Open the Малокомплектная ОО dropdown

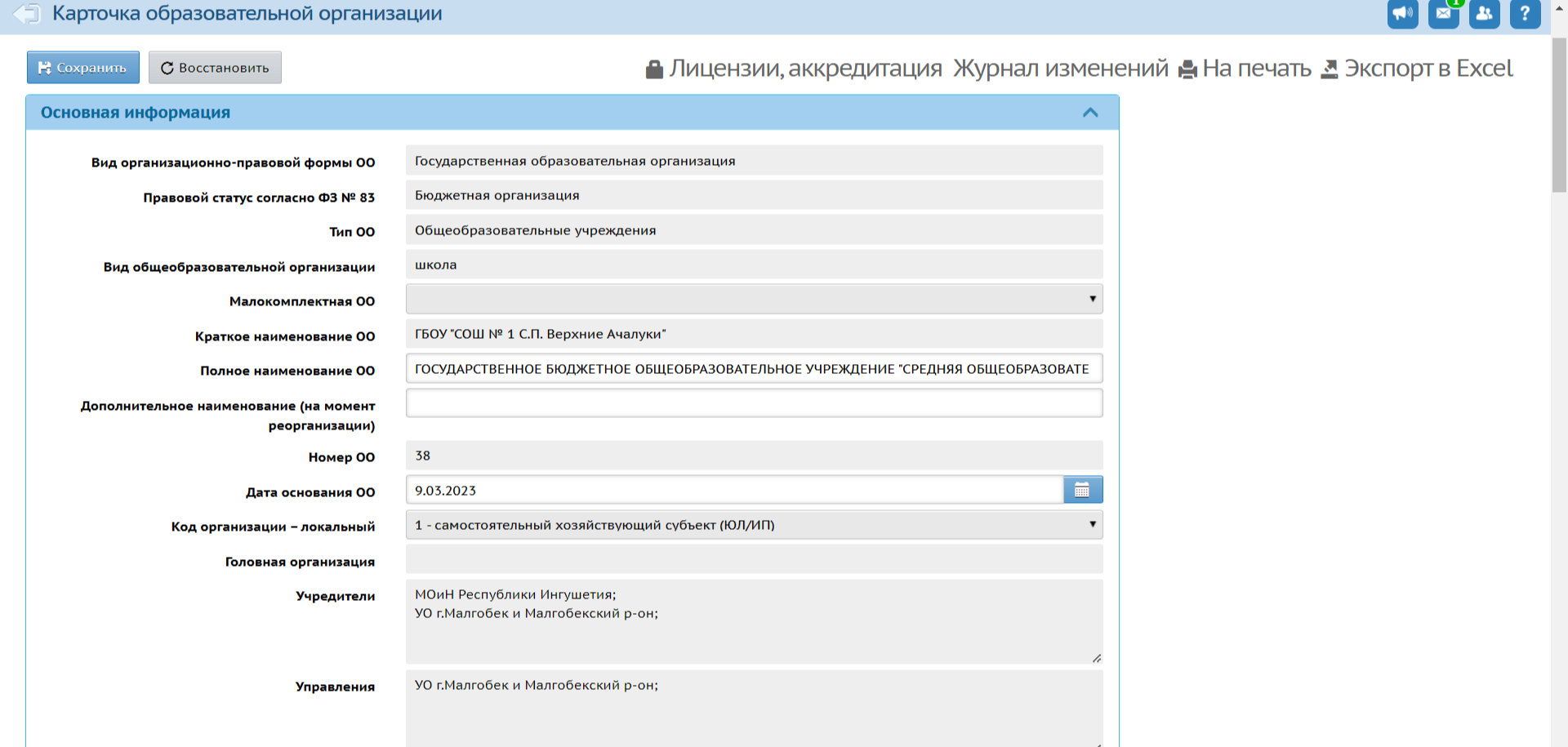(754, 299)
